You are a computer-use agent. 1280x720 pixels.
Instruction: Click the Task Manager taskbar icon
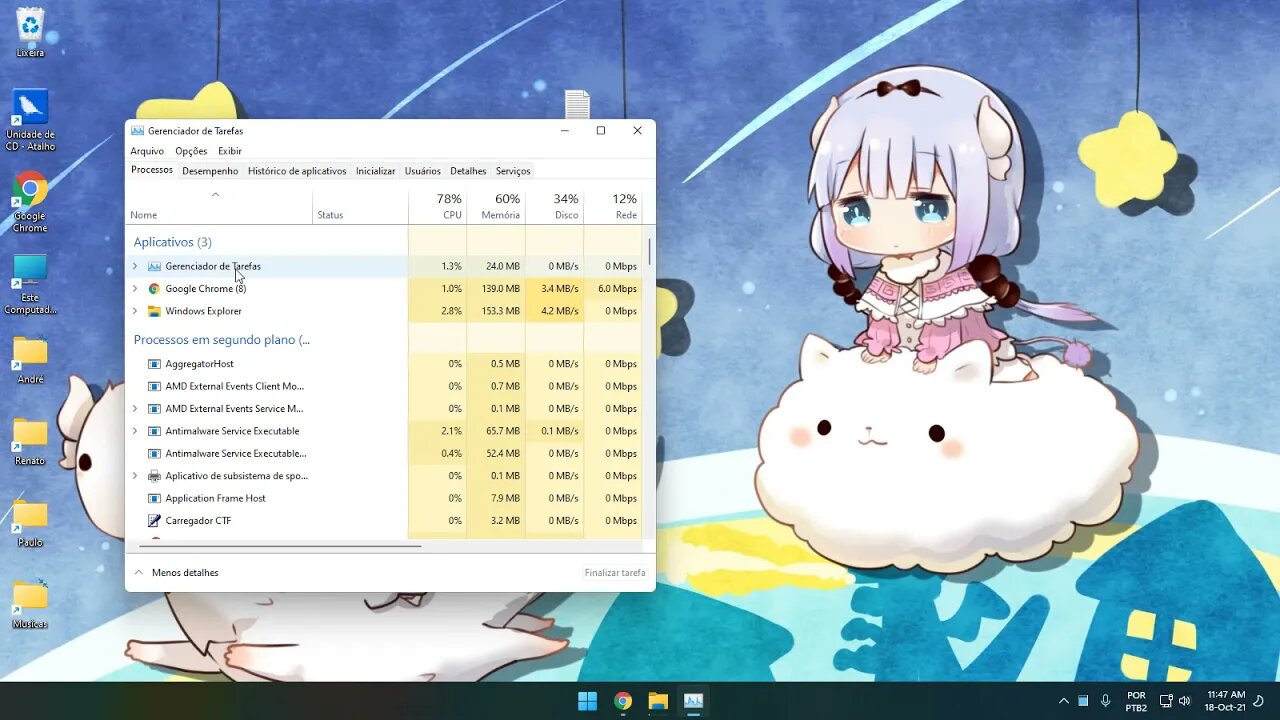693,701
